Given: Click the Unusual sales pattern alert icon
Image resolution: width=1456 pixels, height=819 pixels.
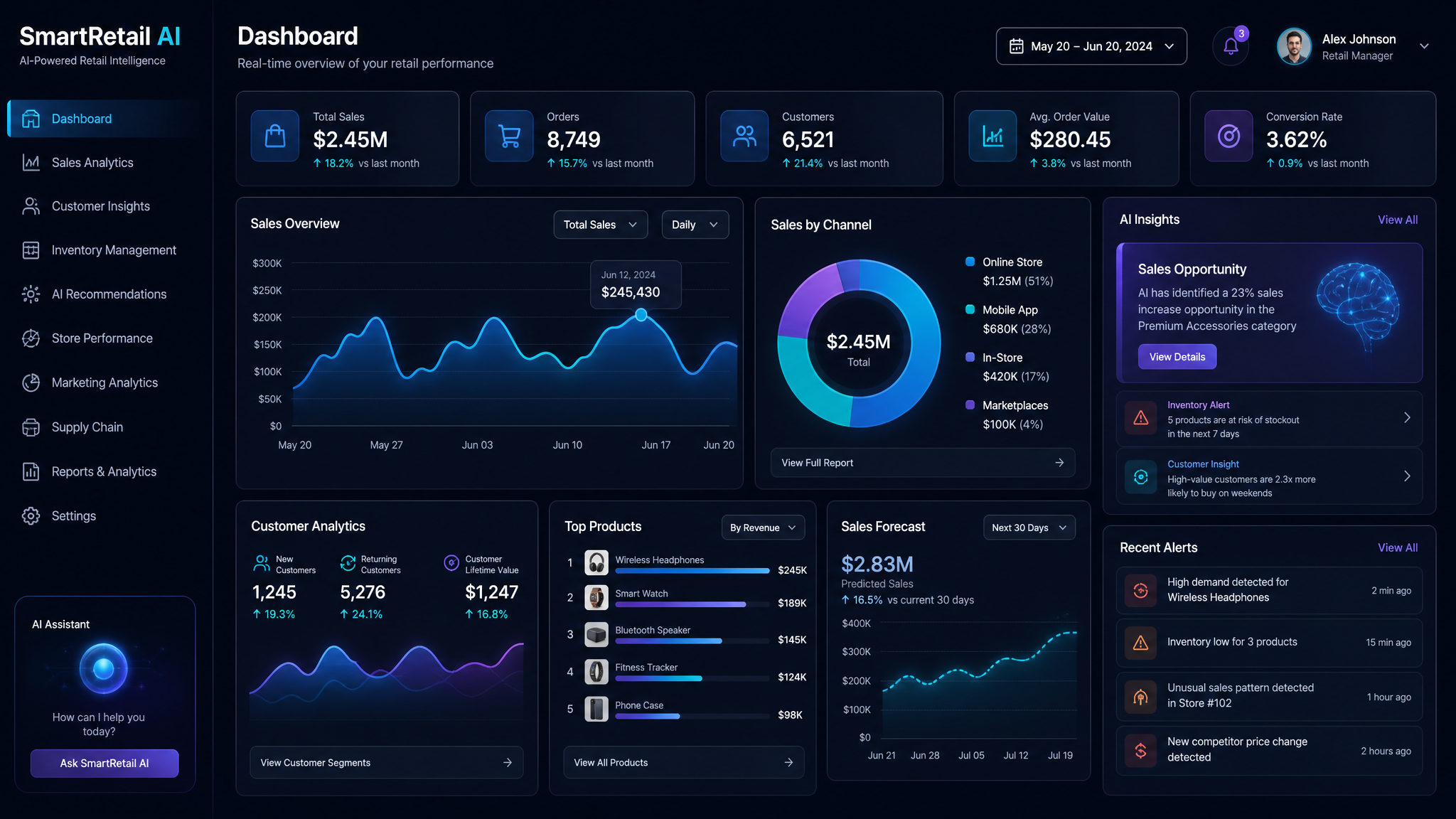Looking at the screenshot, I should 1140,697.
